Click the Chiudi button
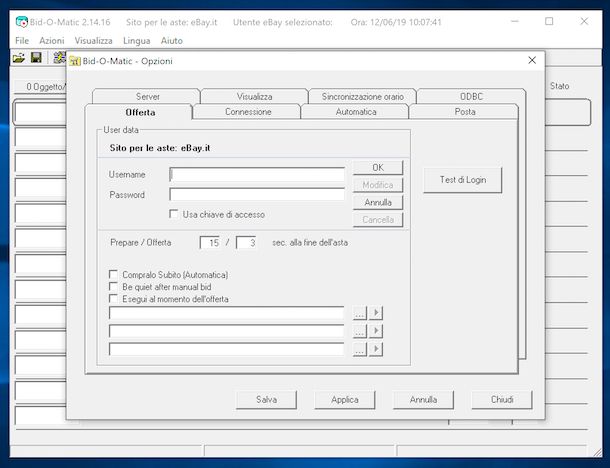The image size is (610, 468). [502, 400]
